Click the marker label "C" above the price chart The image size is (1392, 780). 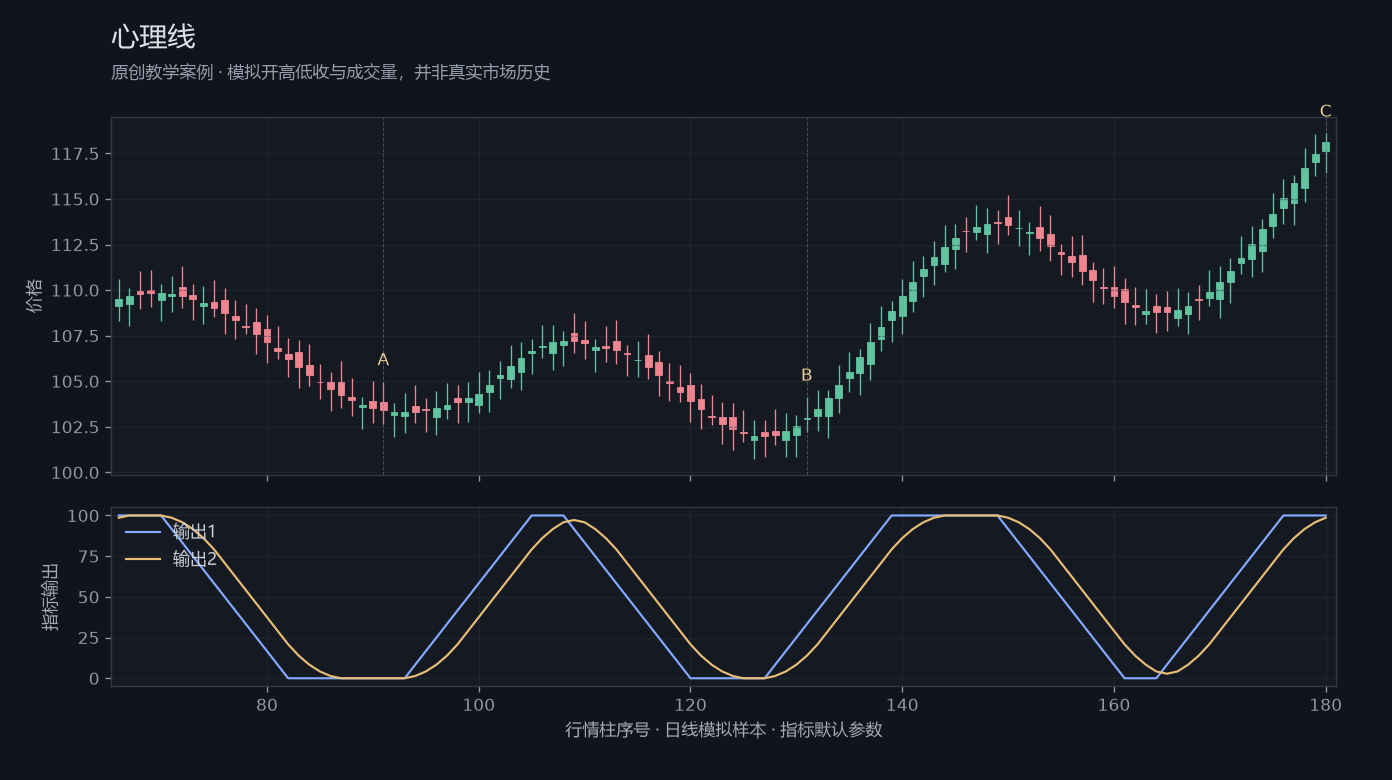pyautogui.click(x=1326, y=111)
